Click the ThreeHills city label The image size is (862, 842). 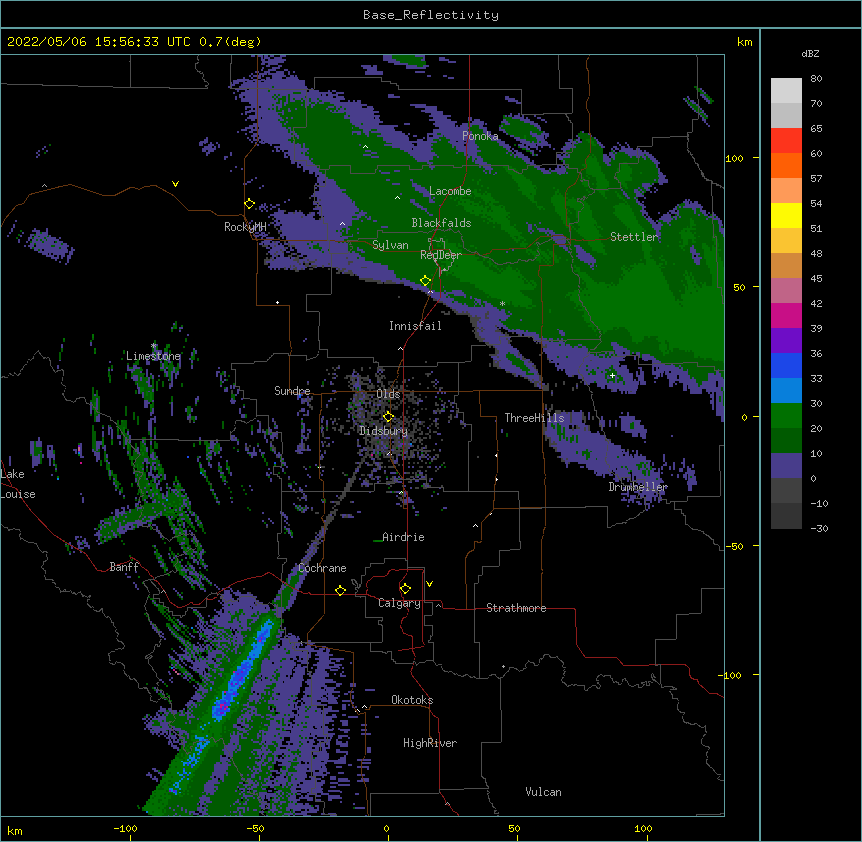click(x=534, y=418)
